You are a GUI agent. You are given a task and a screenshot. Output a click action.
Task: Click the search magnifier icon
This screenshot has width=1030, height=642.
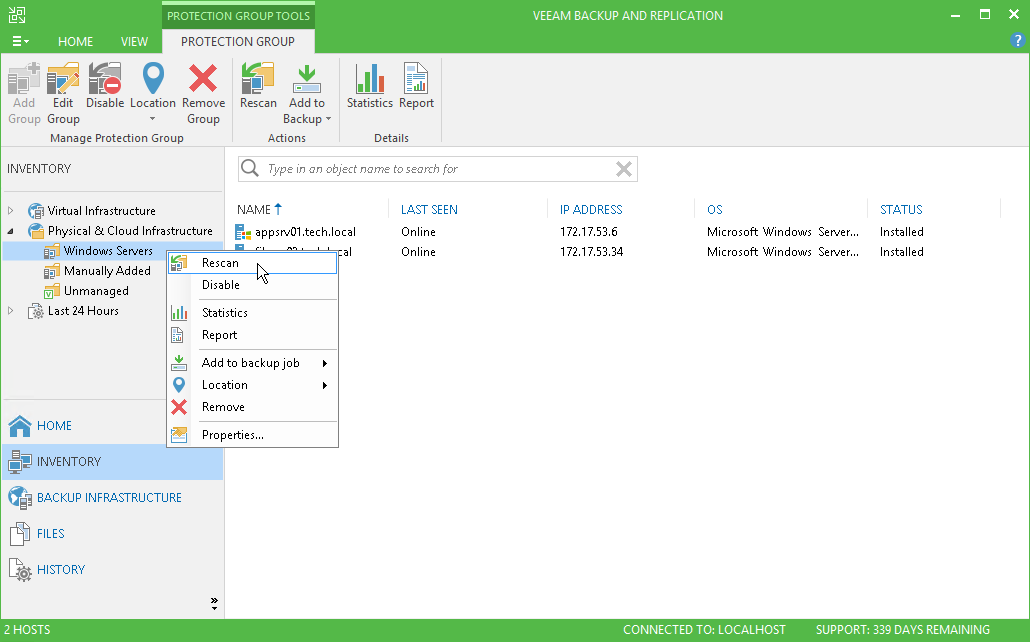click(250, 168)
